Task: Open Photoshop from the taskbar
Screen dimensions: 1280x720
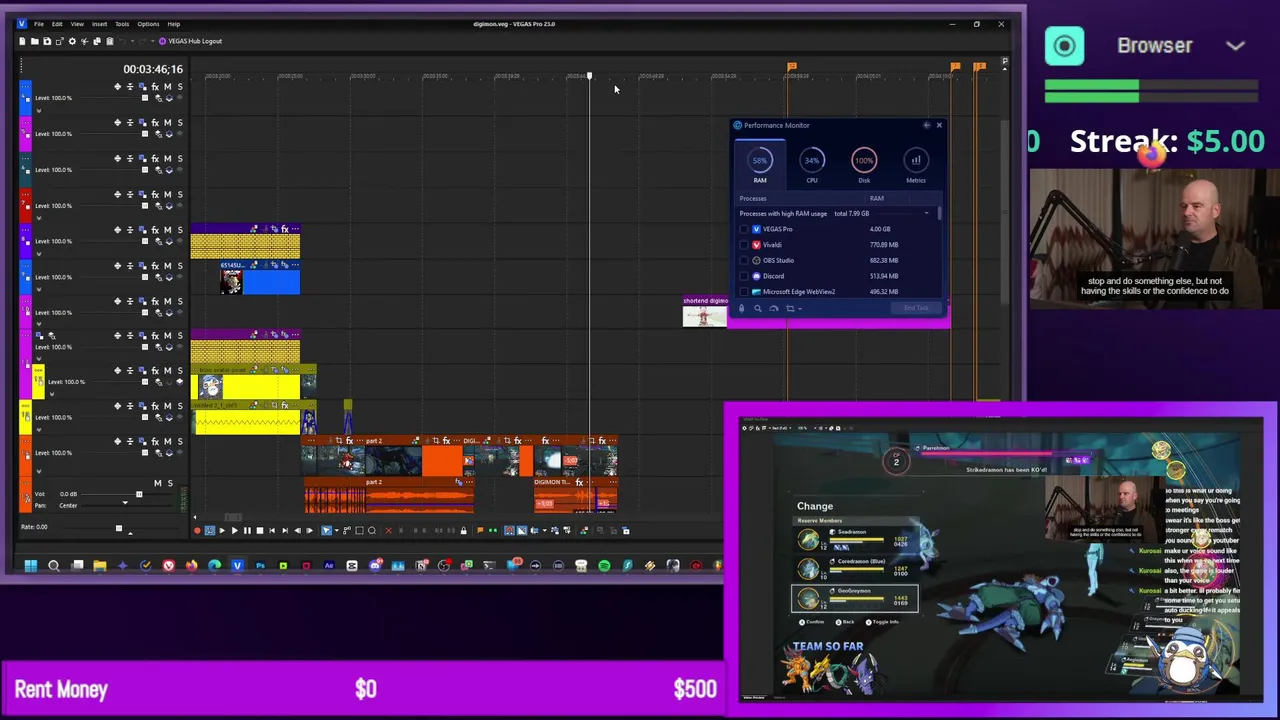Action: click(260, 565)
